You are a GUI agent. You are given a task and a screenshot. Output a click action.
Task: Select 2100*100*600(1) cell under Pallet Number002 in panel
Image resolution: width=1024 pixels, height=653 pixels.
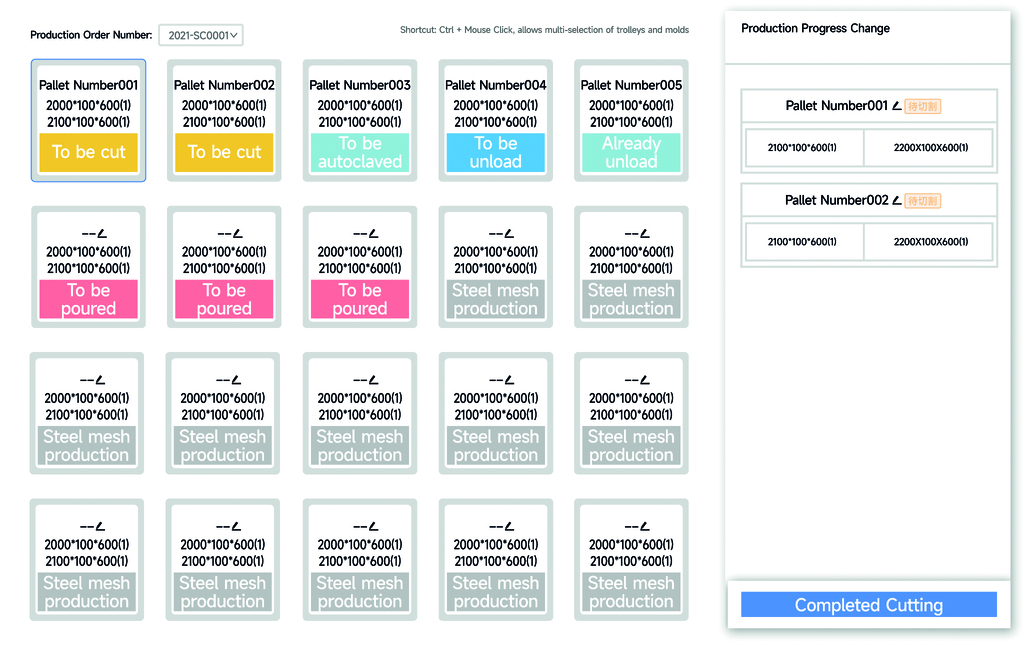pyautogui.click(x=802, y=242)
